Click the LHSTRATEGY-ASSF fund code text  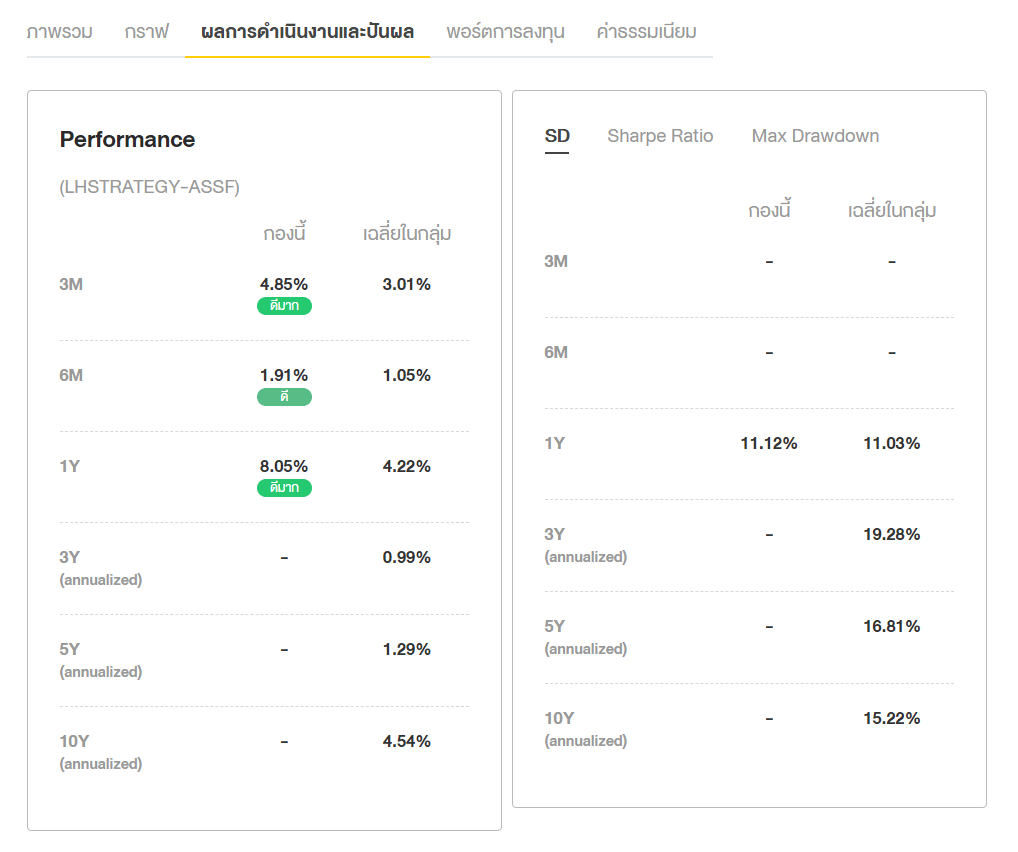(150, 187)
